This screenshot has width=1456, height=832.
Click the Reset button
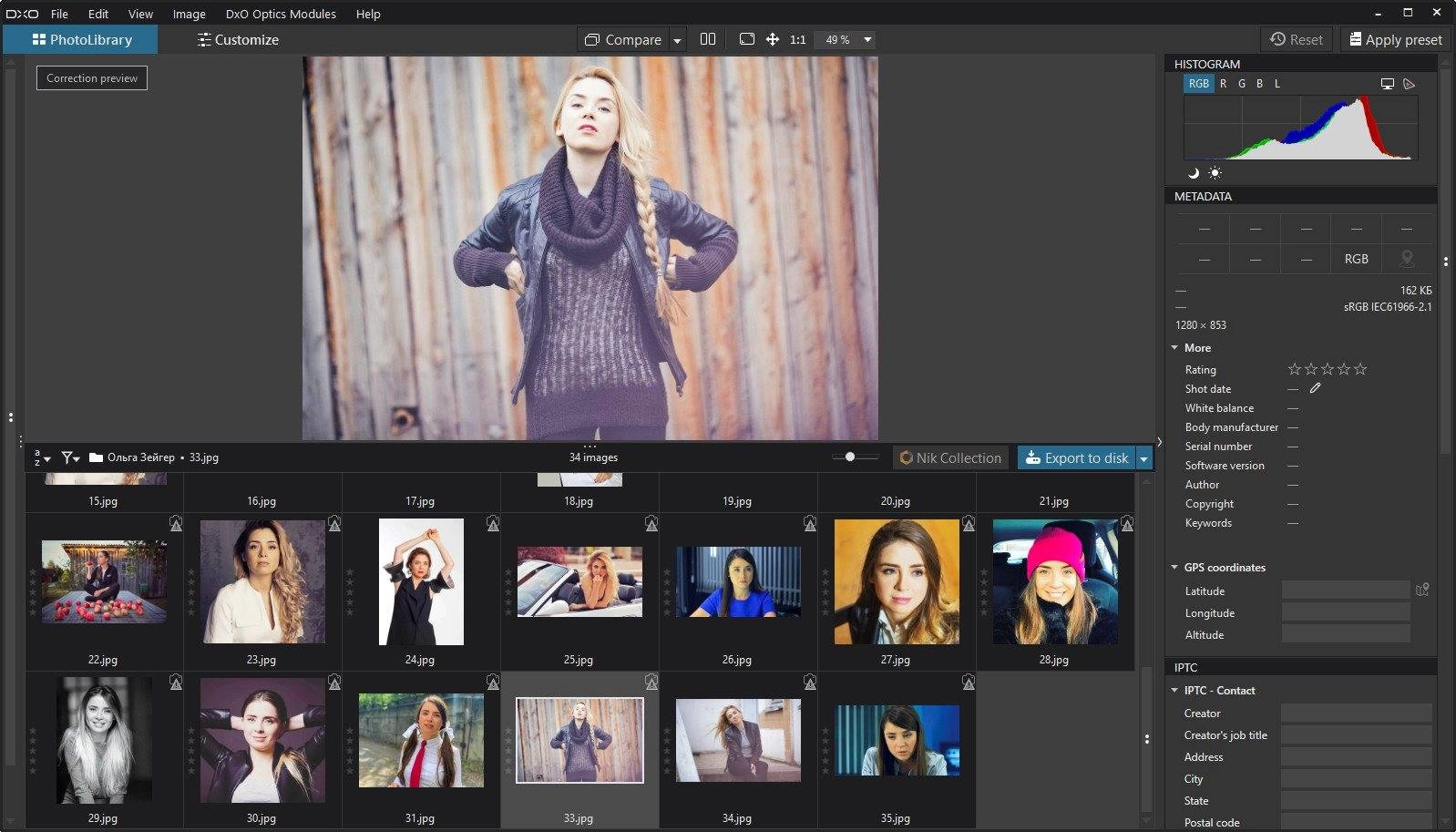1296,39
